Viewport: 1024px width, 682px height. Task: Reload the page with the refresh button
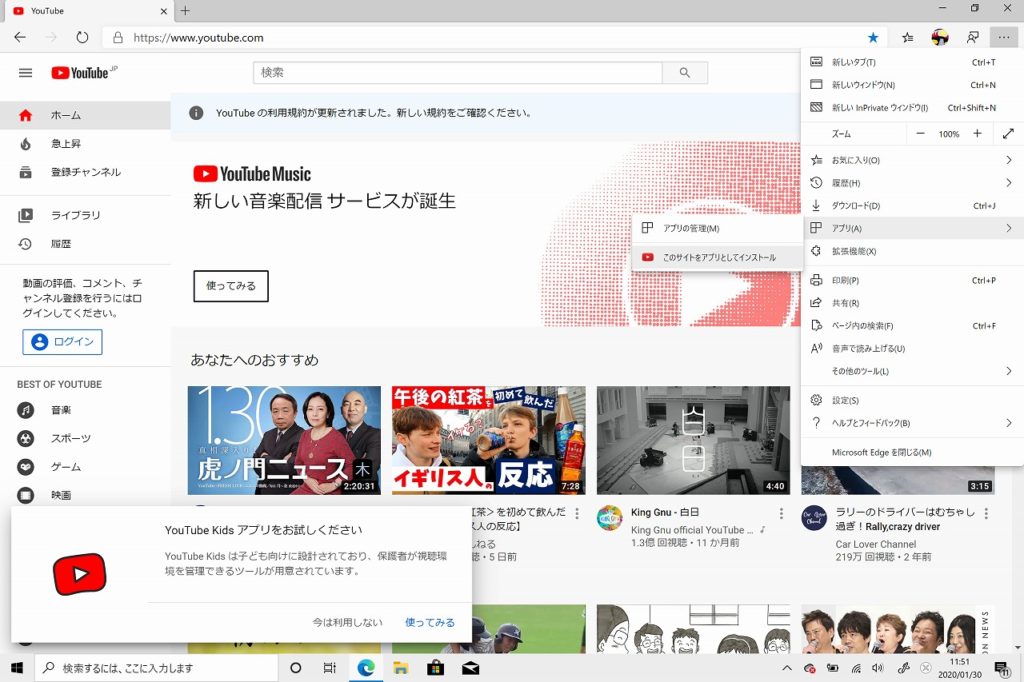(x=82, y=37)
